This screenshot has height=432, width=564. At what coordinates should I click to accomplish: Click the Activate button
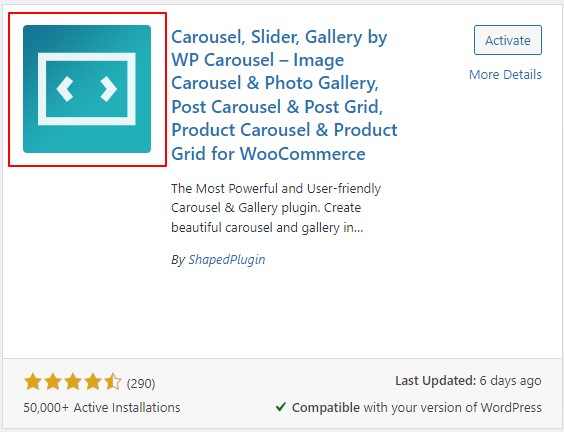508,40
